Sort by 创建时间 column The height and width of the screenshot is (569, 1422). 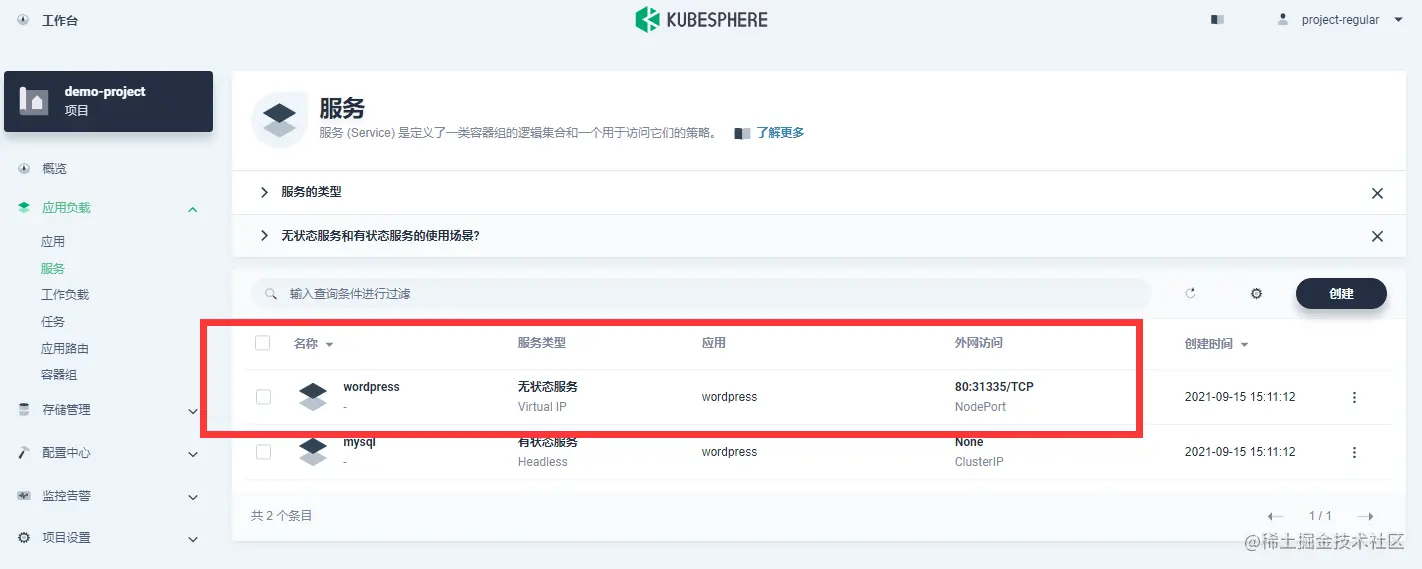click(1216, 343)
